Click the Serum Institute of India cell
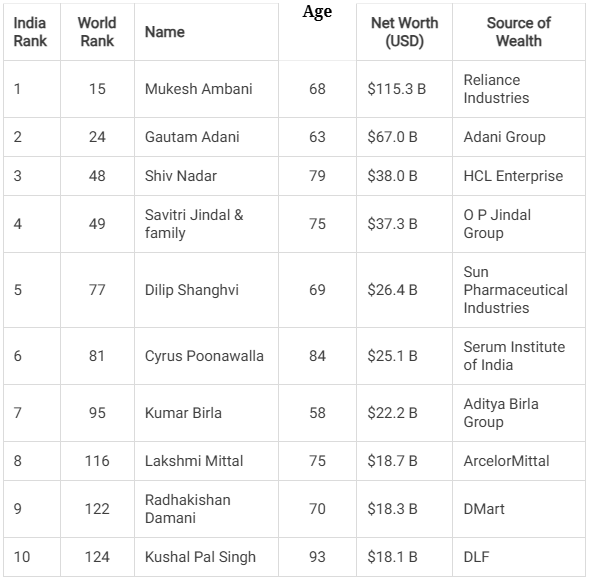The width and height of the screenshot is (589, 581). click(x=519, y=356)
